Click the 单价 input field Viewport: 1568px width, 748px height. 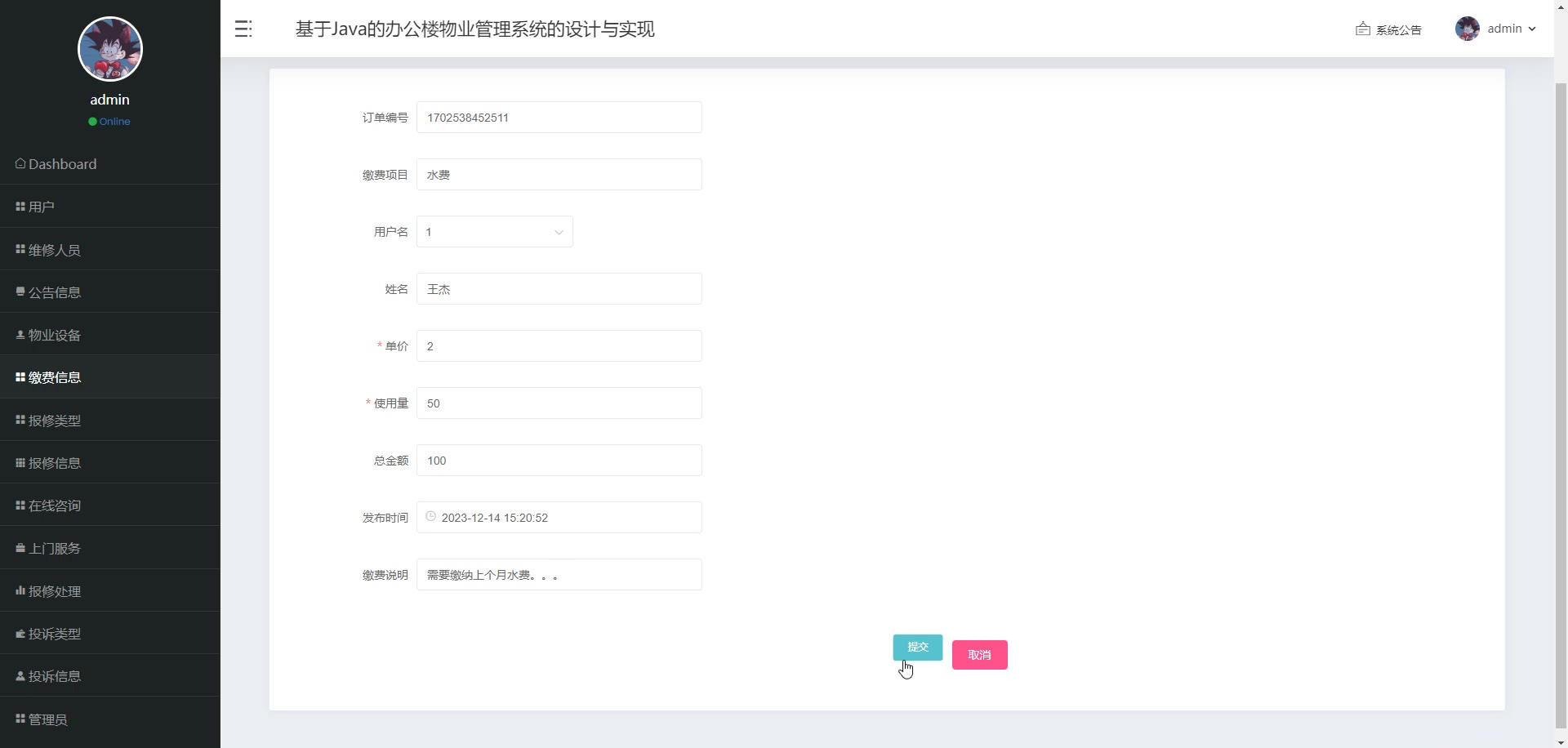[x=559, y=346]
